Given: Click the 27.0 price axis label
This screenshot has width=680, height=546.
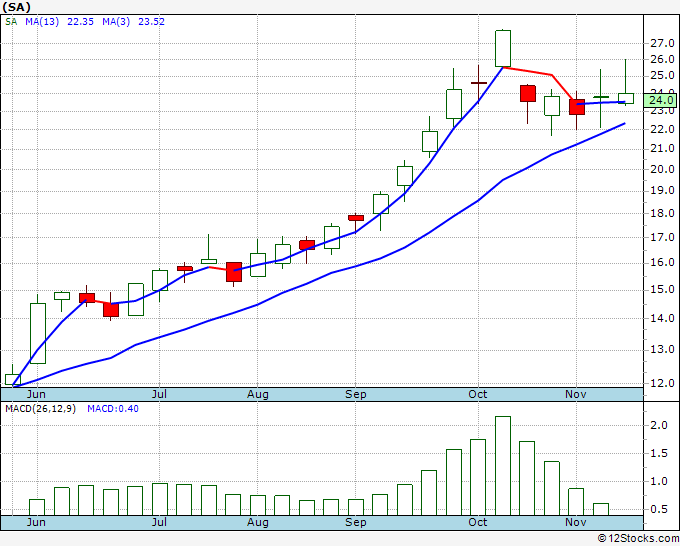Looking at the screenshot, I should [661, 44].
